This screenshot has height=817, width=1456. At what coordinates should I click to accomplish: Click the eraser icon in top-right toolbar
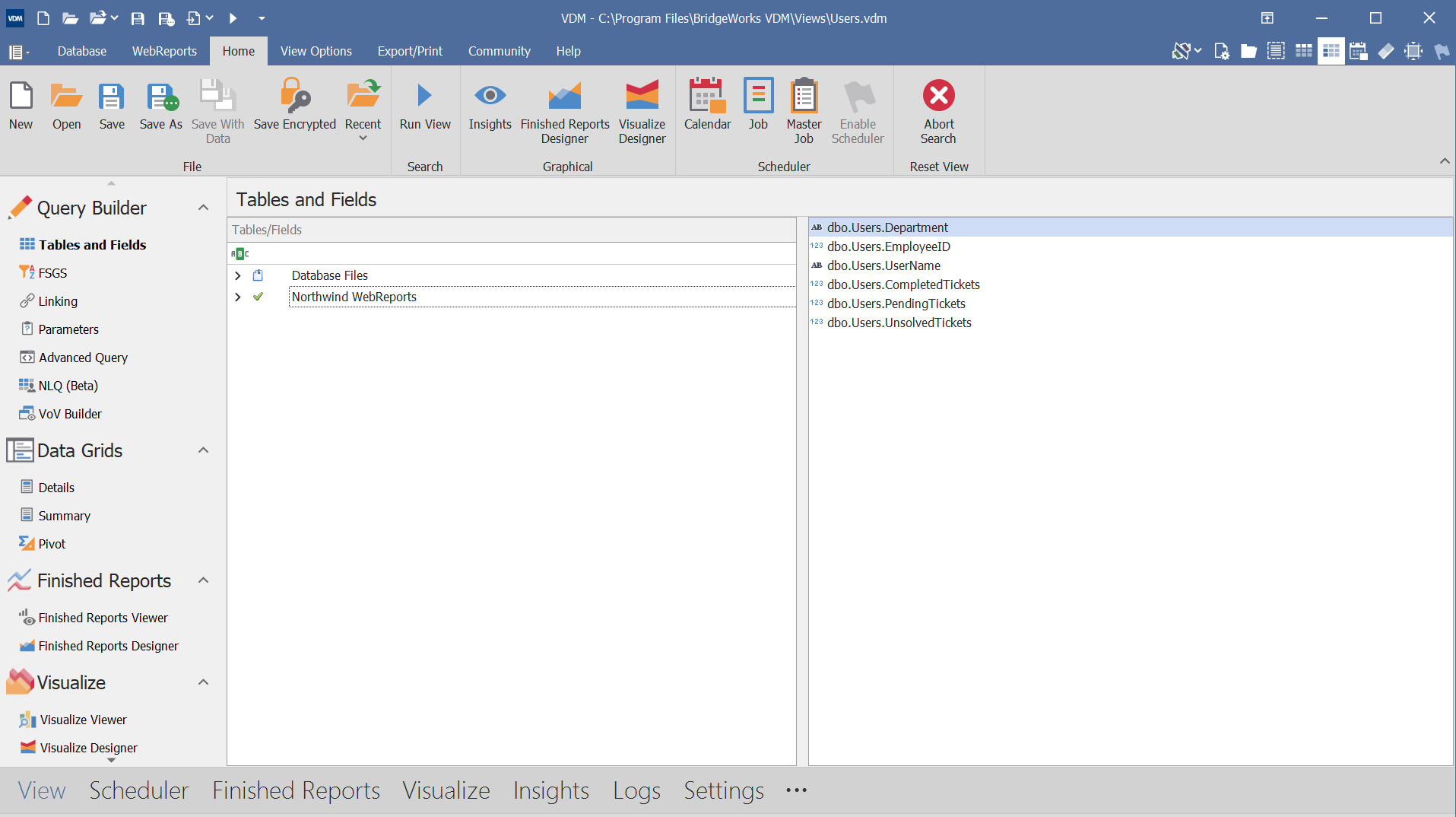(1385, 51)
